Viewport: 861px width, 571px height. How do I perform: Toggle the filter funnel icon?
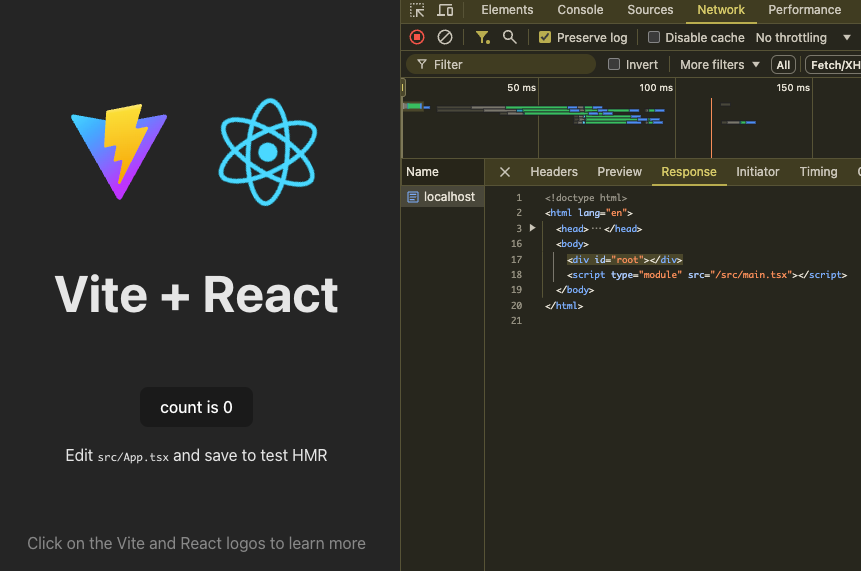pyautogui.click(x=482, y=37)
